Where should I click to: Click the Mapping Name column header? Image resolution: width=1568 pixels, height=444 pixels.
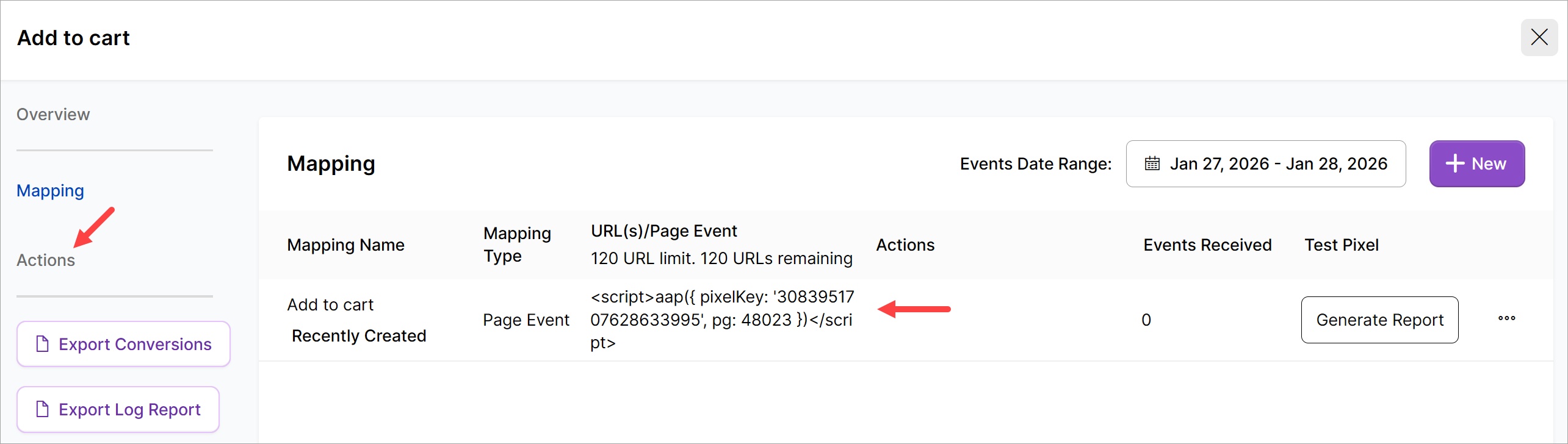pos(345,245)
